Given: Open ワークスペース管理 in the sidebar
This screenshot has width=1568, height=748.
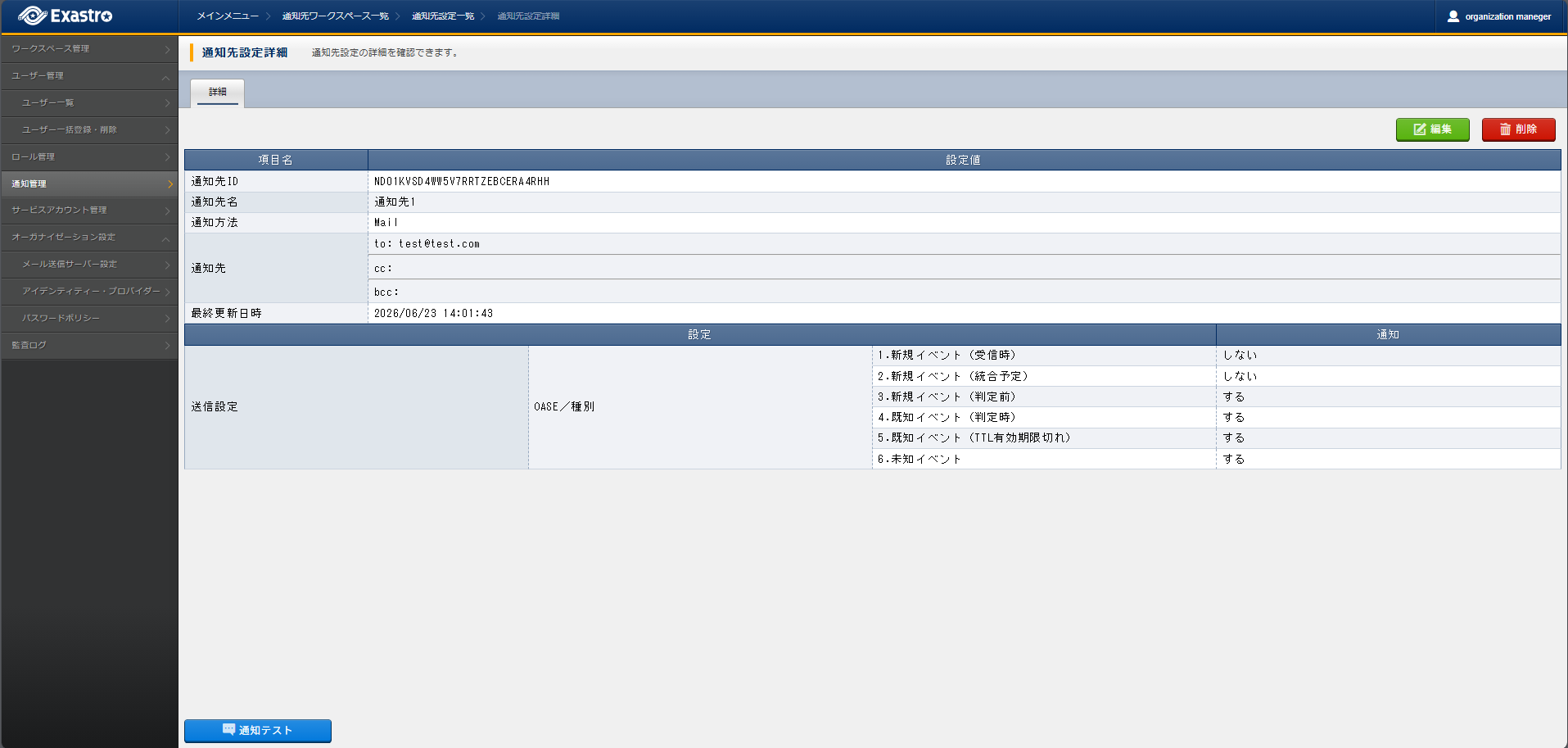Looking at the screenshot, I should tap(89, 49).
